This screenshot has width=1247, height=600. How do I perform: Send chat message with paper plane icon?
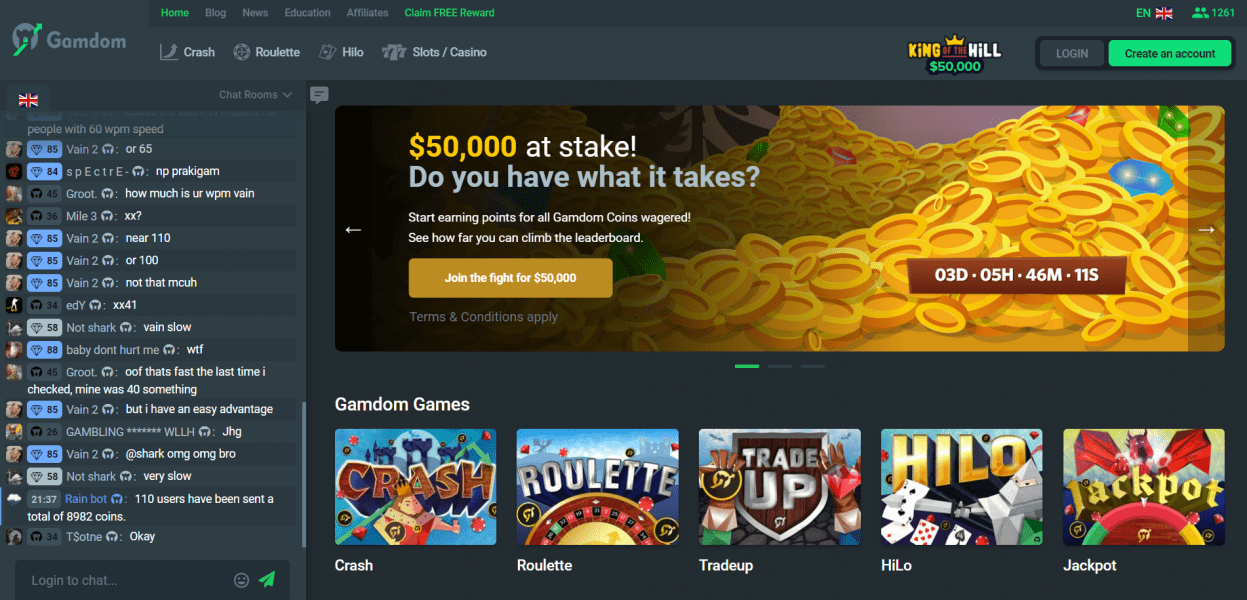click(x=267, y=579)
